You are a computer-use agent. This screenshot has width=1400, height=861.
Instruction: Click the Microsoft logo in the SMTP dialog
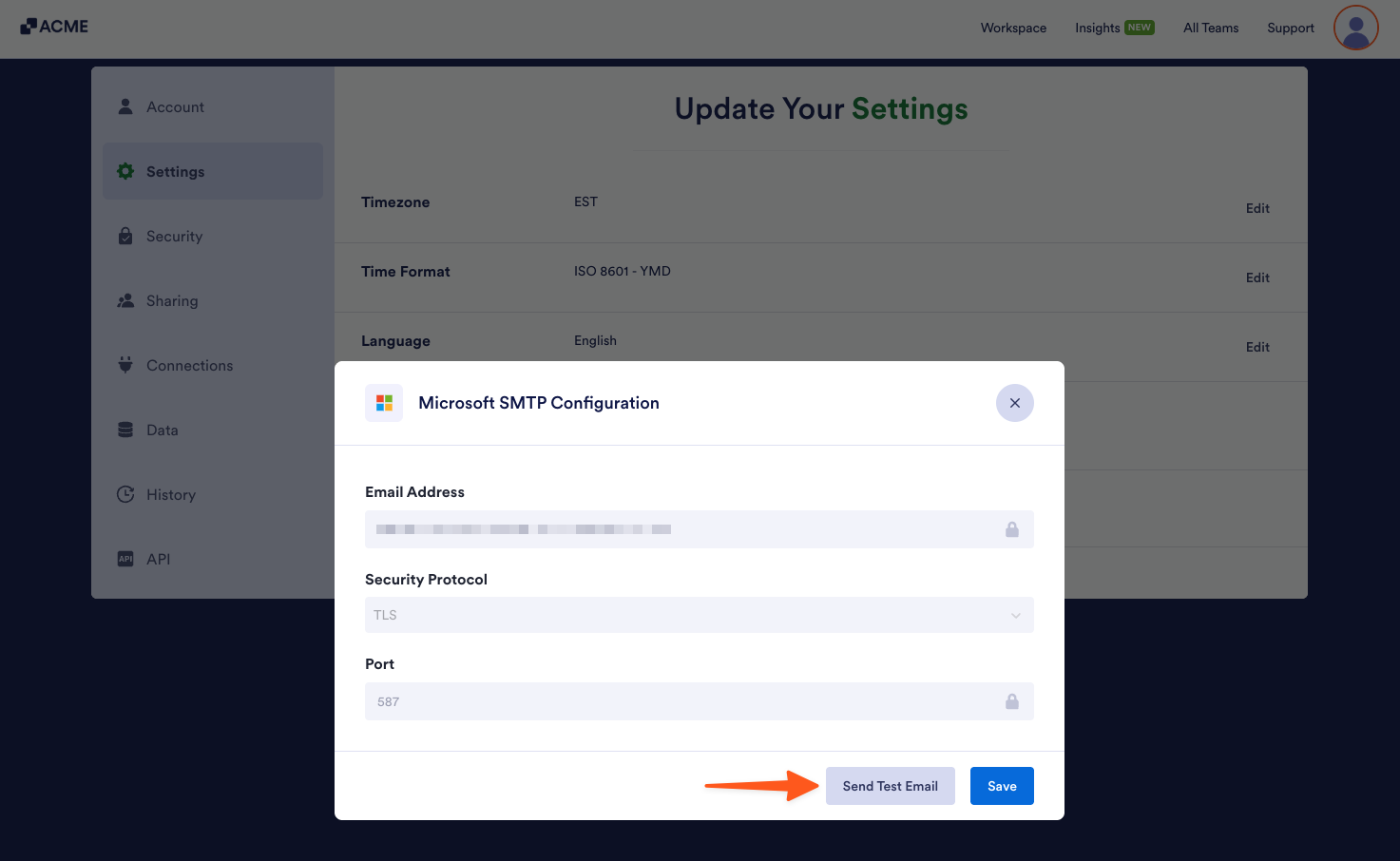pyautogui.click(x=384, y=403)
